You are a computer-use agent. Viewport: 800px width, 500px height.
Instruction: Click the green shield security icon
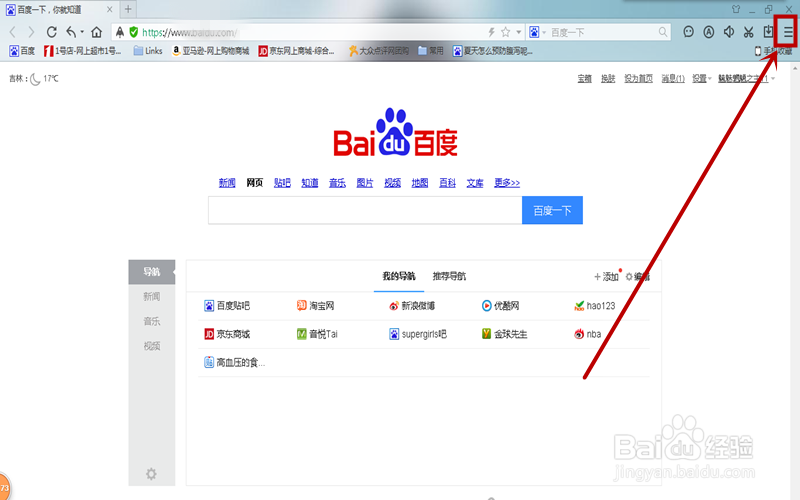click(x=134, y=32)
